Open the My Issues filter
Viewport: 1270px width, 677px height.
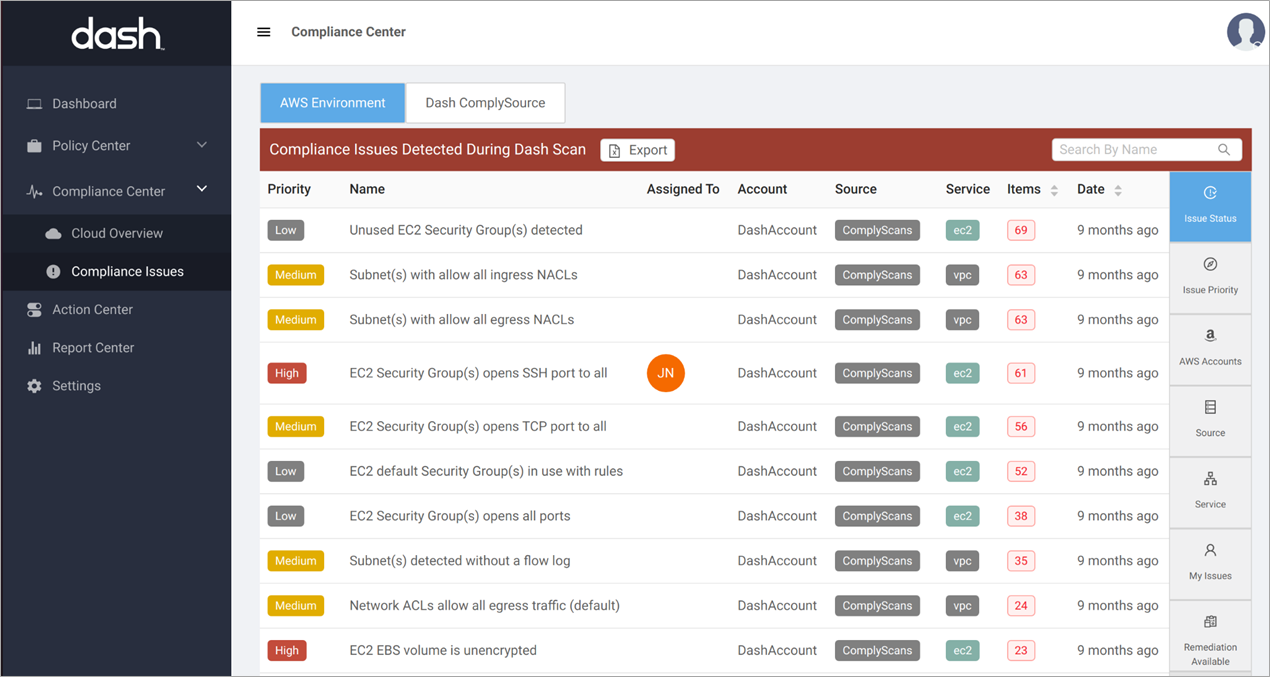click(1210, 564)
